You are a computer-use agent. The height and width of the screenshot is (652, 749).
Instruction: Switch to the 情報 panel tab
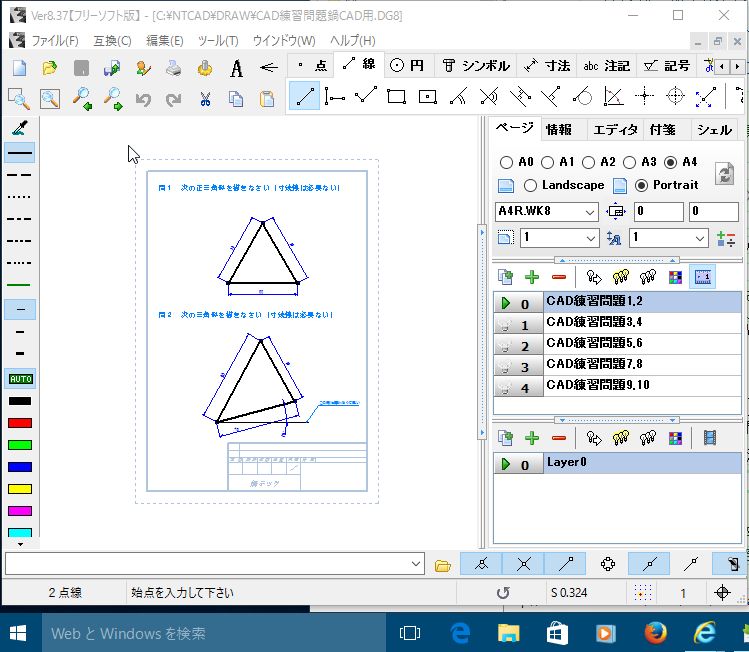[x=558, y=130]
